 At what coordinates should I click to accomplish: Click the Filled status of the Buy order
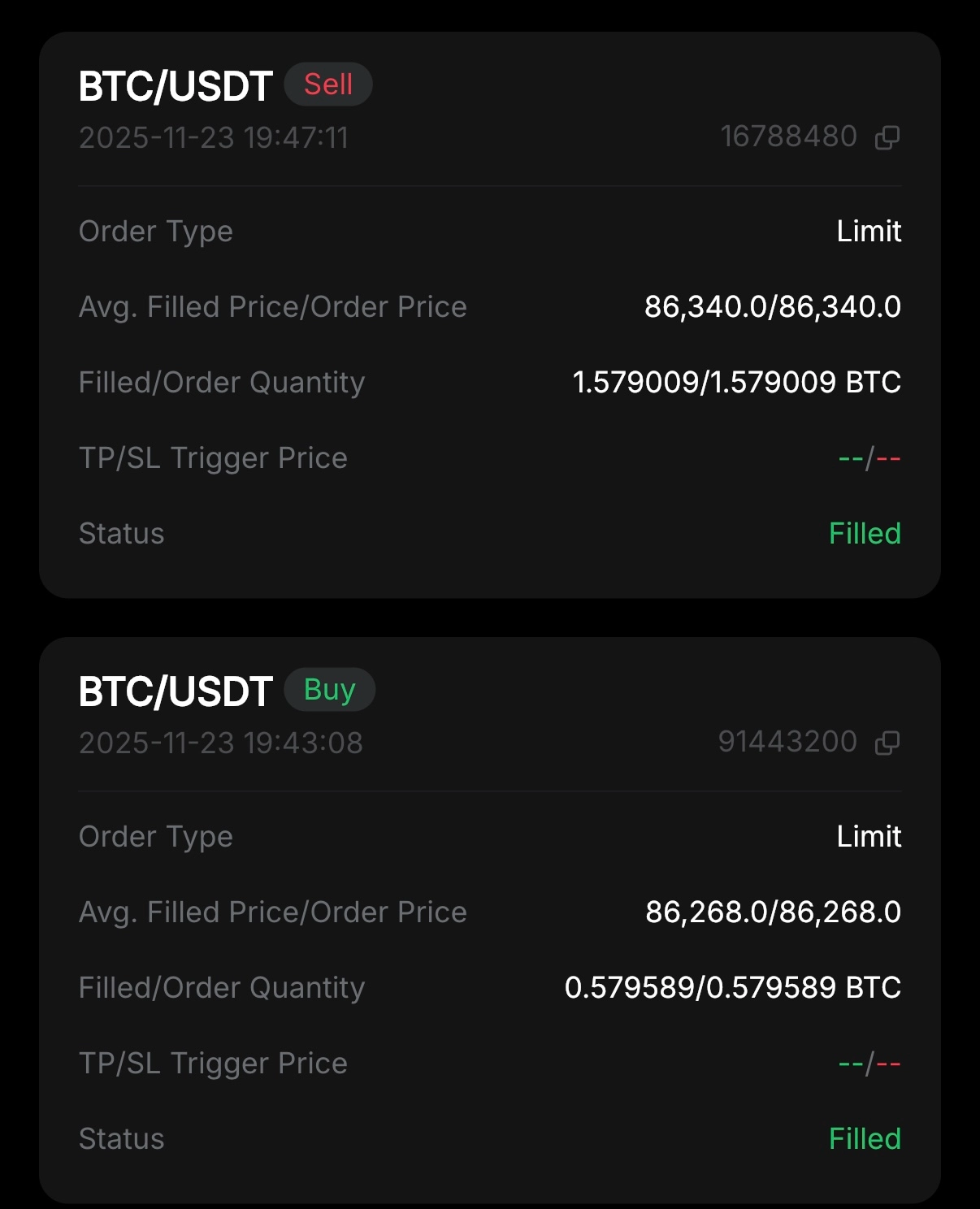865,1139
